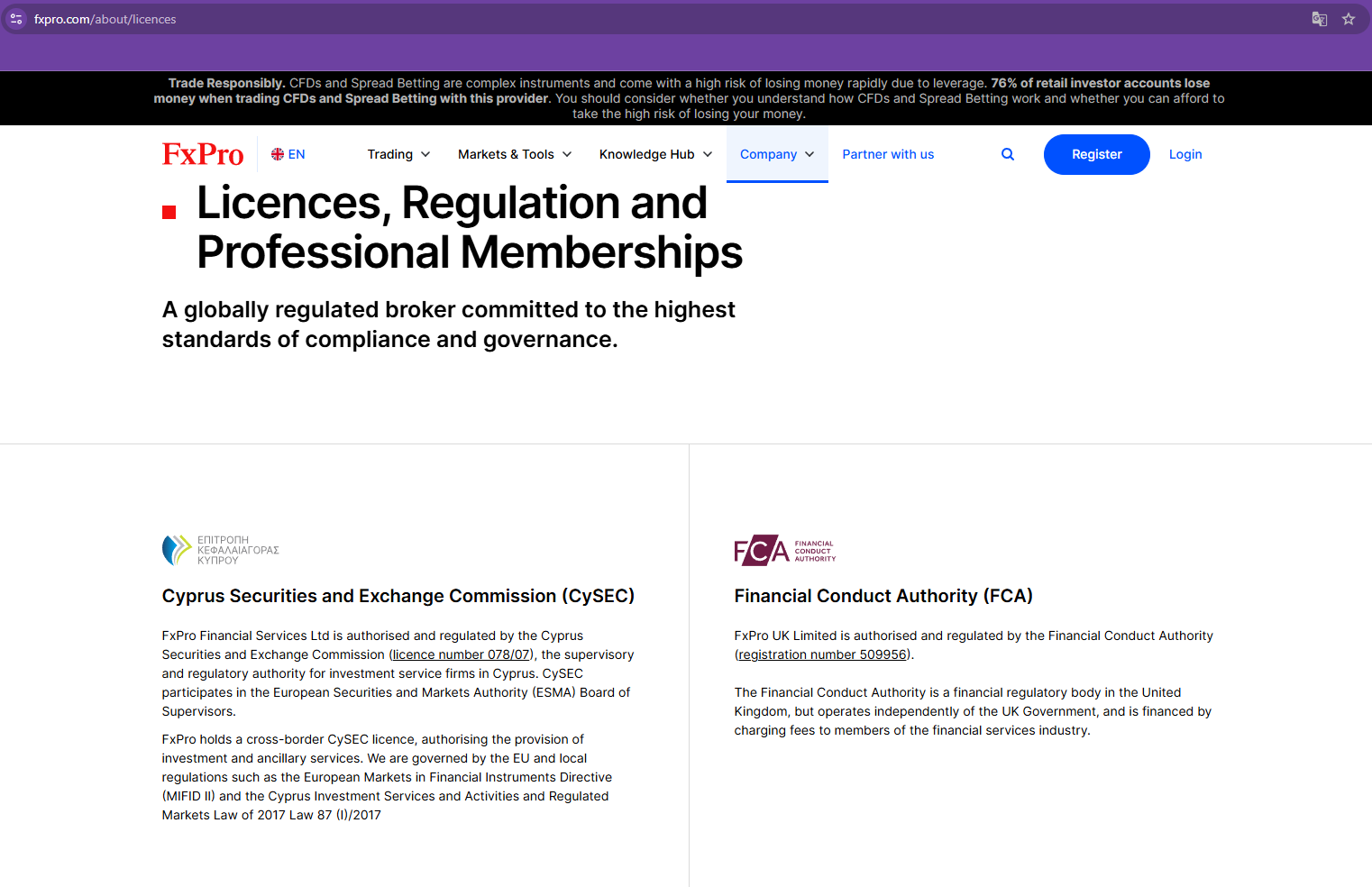Click the CySEC logo

coord(221,550)
